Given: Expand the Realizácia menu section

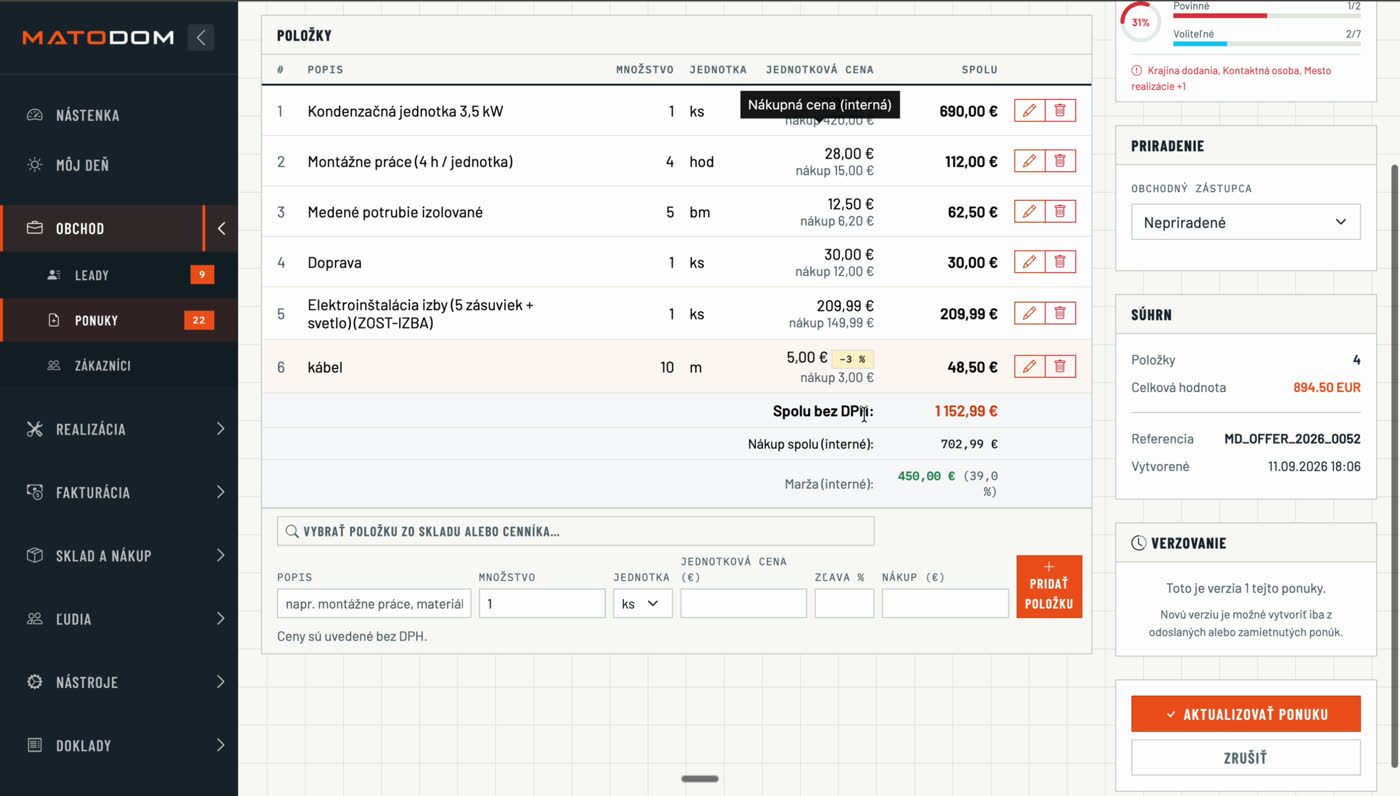Looking at the screenshot, I should (x=220, y=429).
